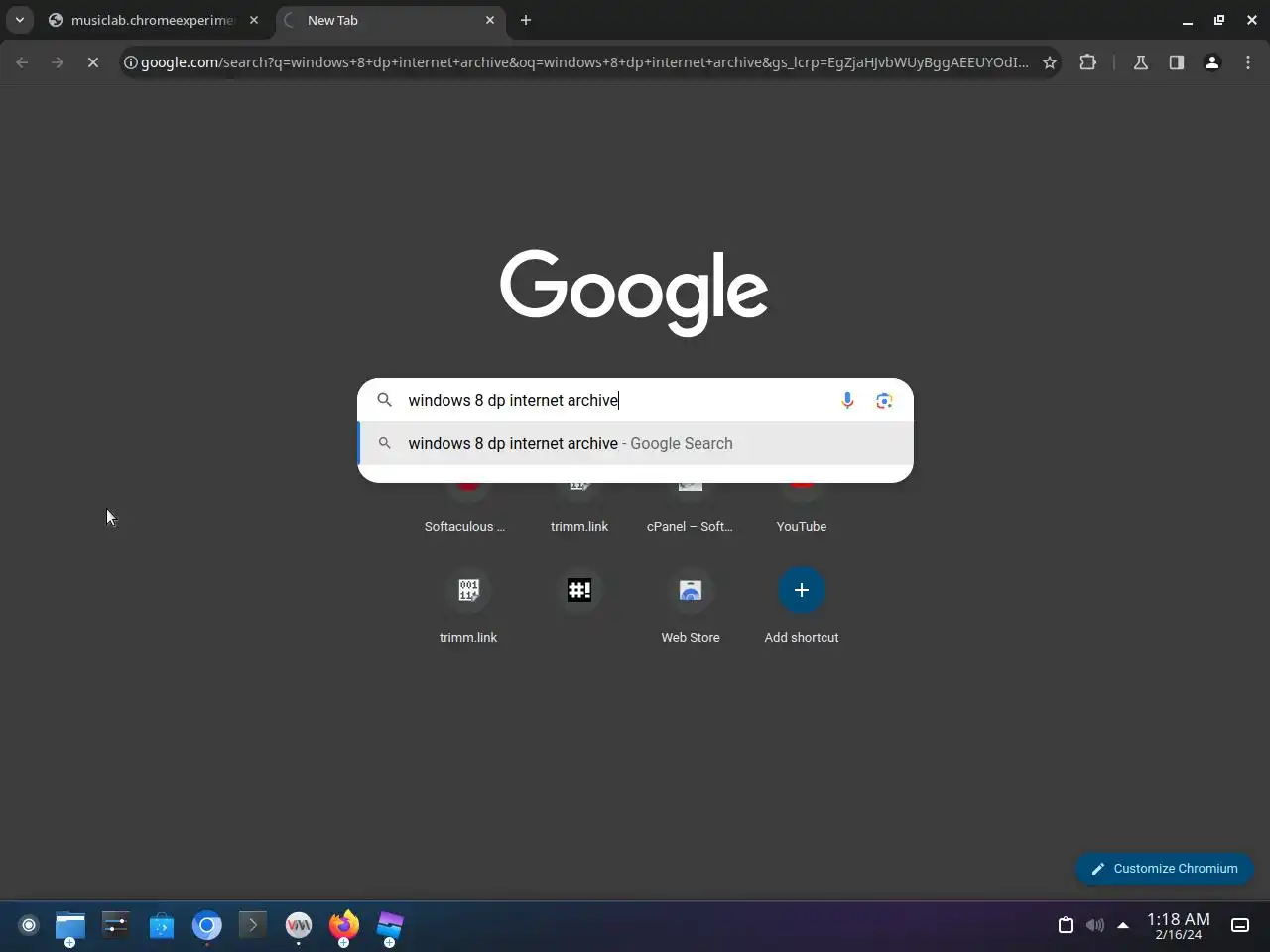The width and height of the screenshot is (1270, 952).
Task: Launch Firefox from the taskbar
Action: click(344, 926)
